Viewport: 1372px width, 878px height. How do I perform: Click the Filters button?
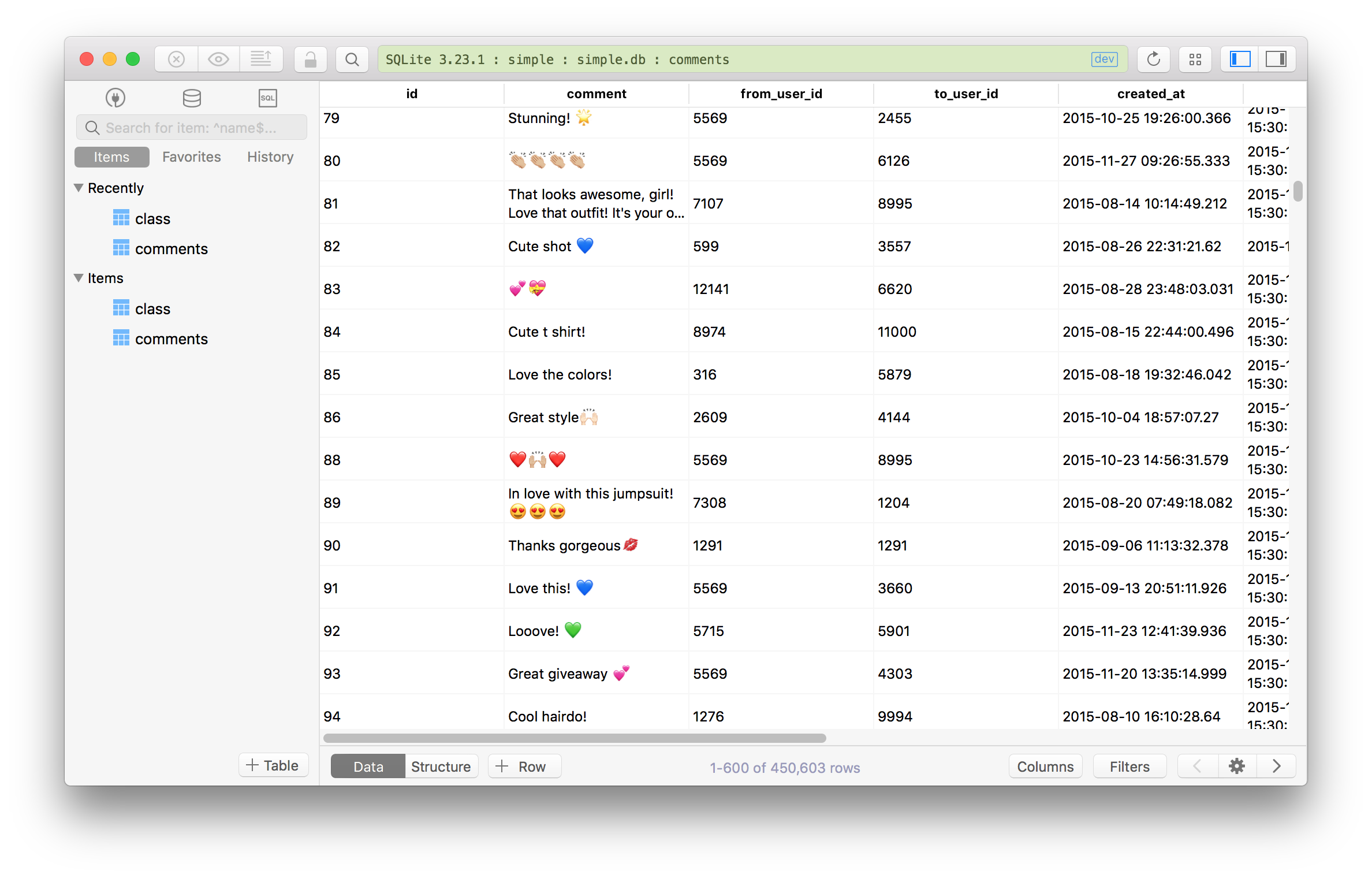(1128, 767)
